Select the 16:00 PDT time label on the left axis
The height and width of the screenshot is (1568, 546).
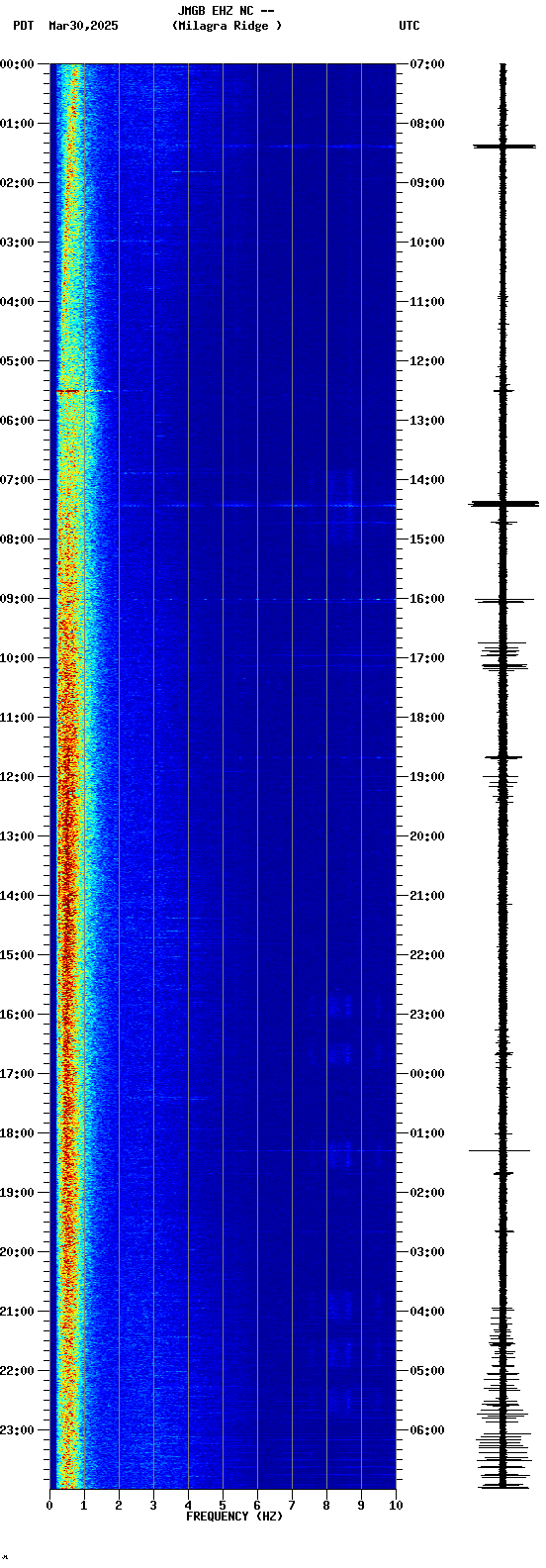17,1015
